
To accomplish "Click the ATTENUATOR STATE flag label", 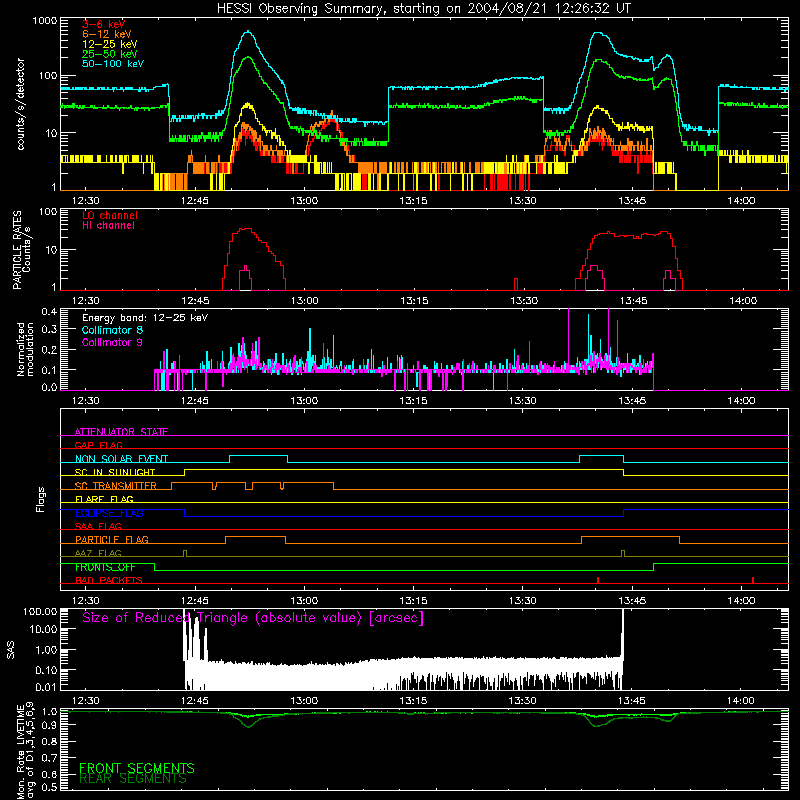I will pyautogui.click(x=121, y=432).
